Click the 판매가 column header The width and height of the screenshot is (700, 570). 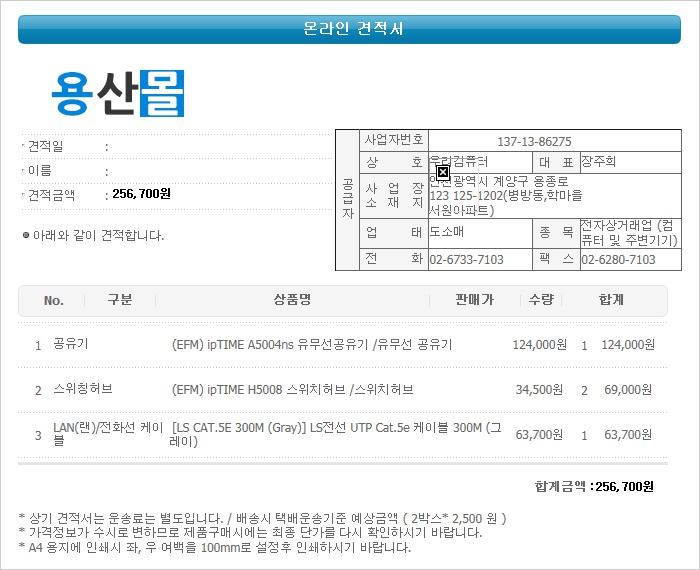click(474, 300)
